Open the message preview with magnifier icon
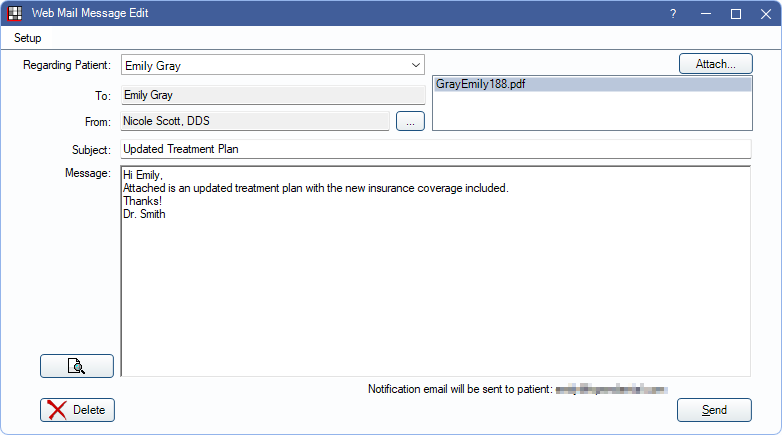The image size is (782, 435). coord(77,366)
